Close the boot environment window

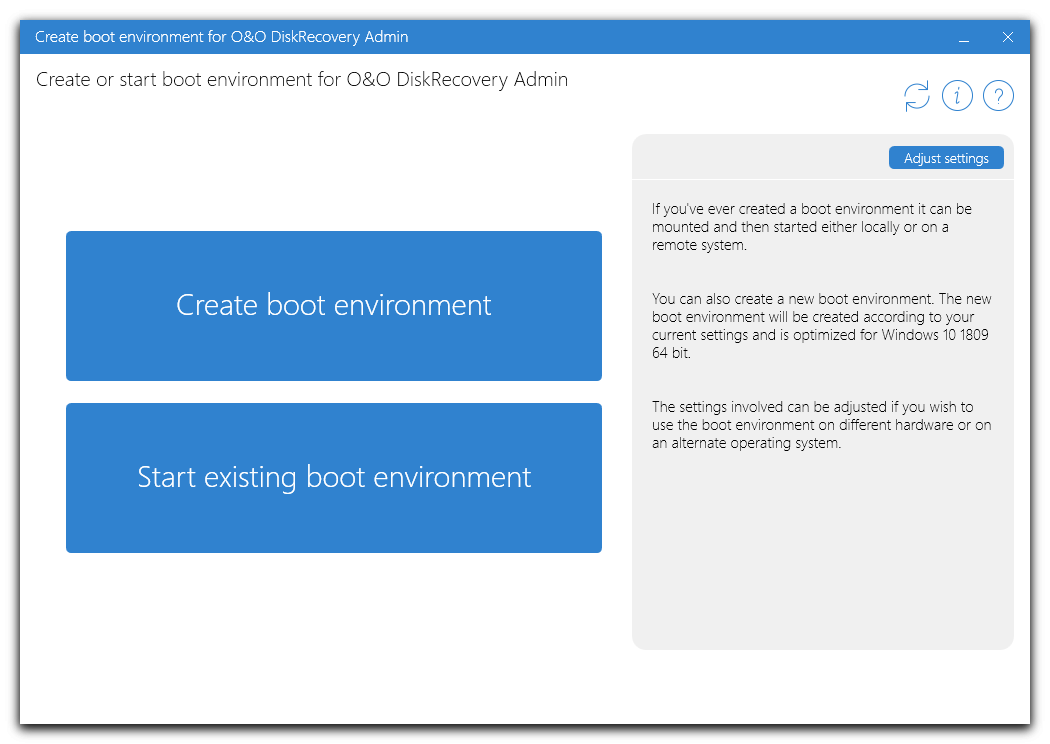[1007, 38]
